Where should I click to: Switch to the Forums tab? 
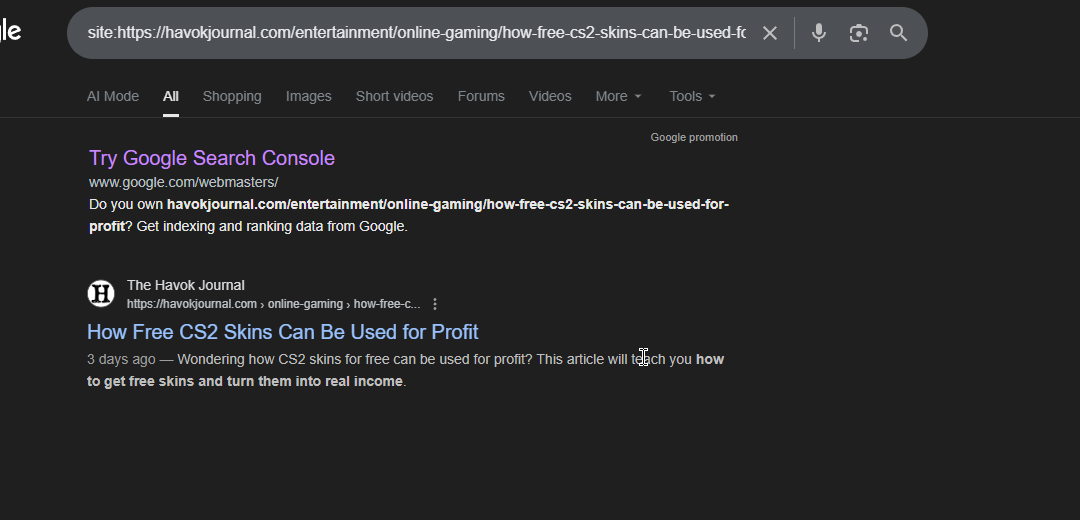(x=481, y=96)
